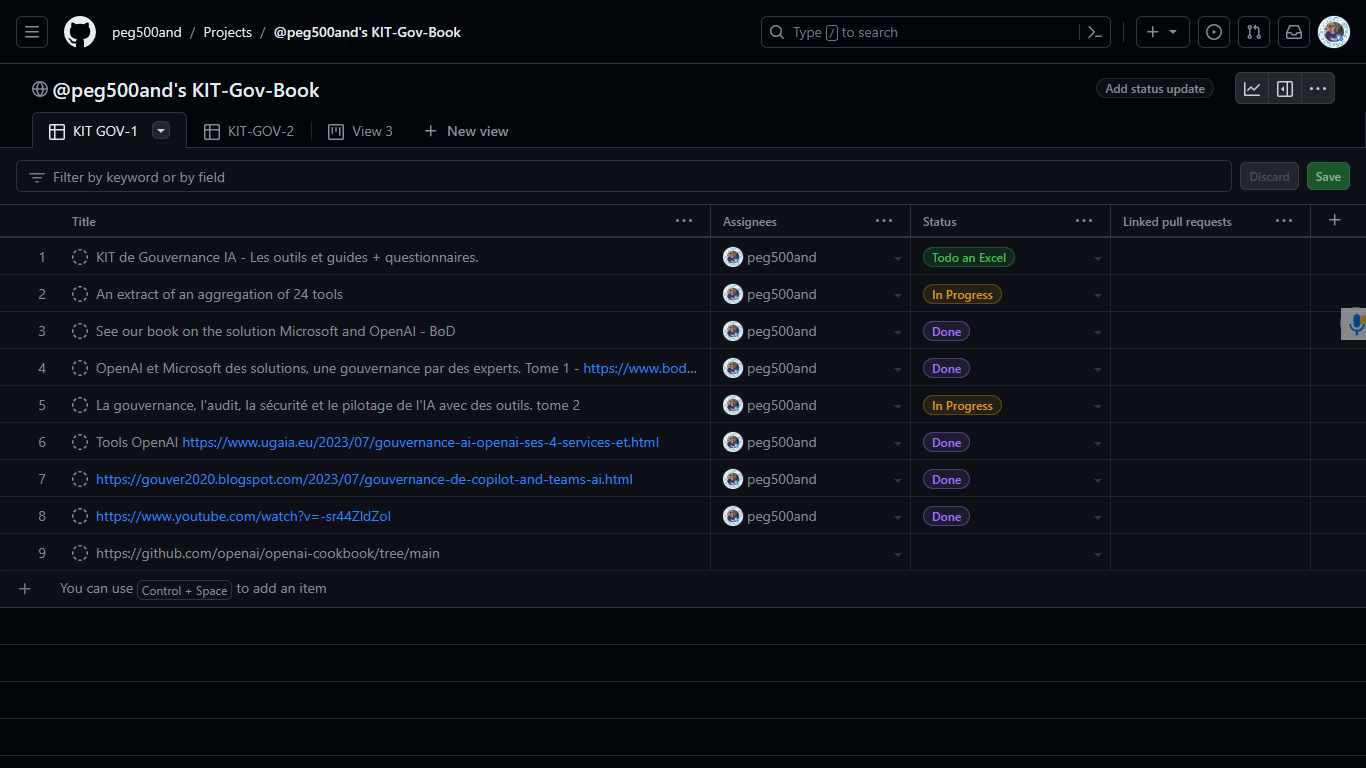
Task: Click the Save button
Action: [1328, 176]
